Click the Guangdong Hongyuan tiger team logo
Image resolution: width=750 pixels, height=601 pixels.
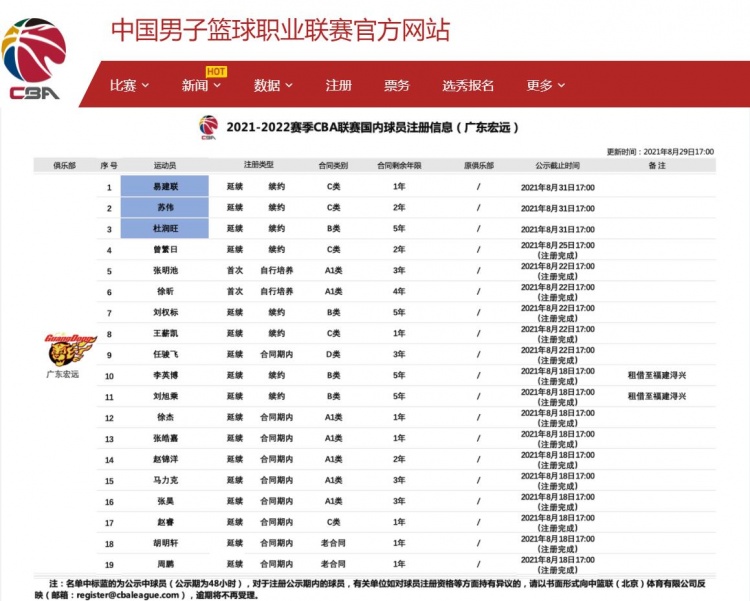(x=70, y=350)
